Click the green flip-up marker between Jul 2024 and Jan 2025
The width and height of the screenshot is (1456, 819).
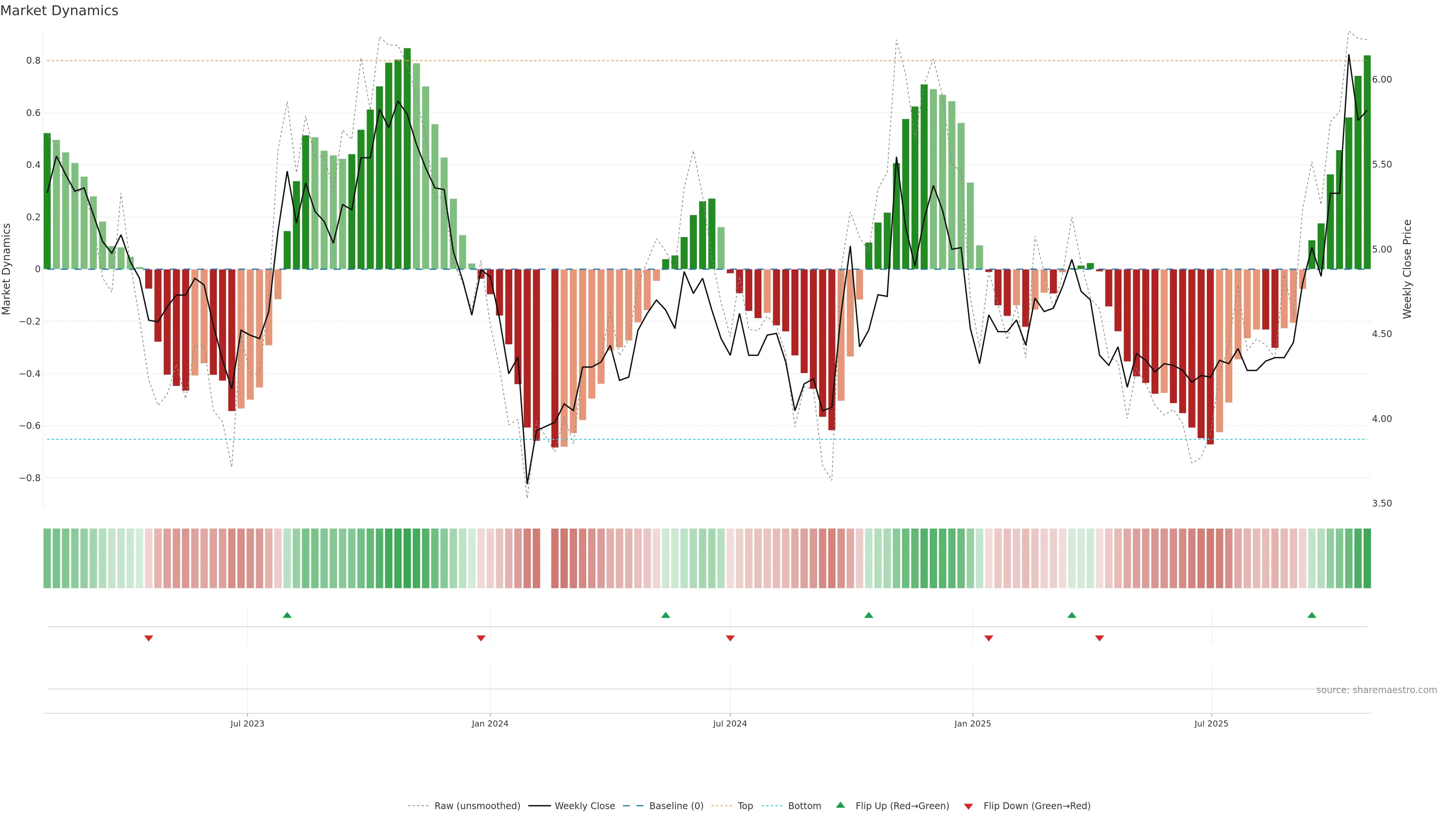click(x=869, y=615)
